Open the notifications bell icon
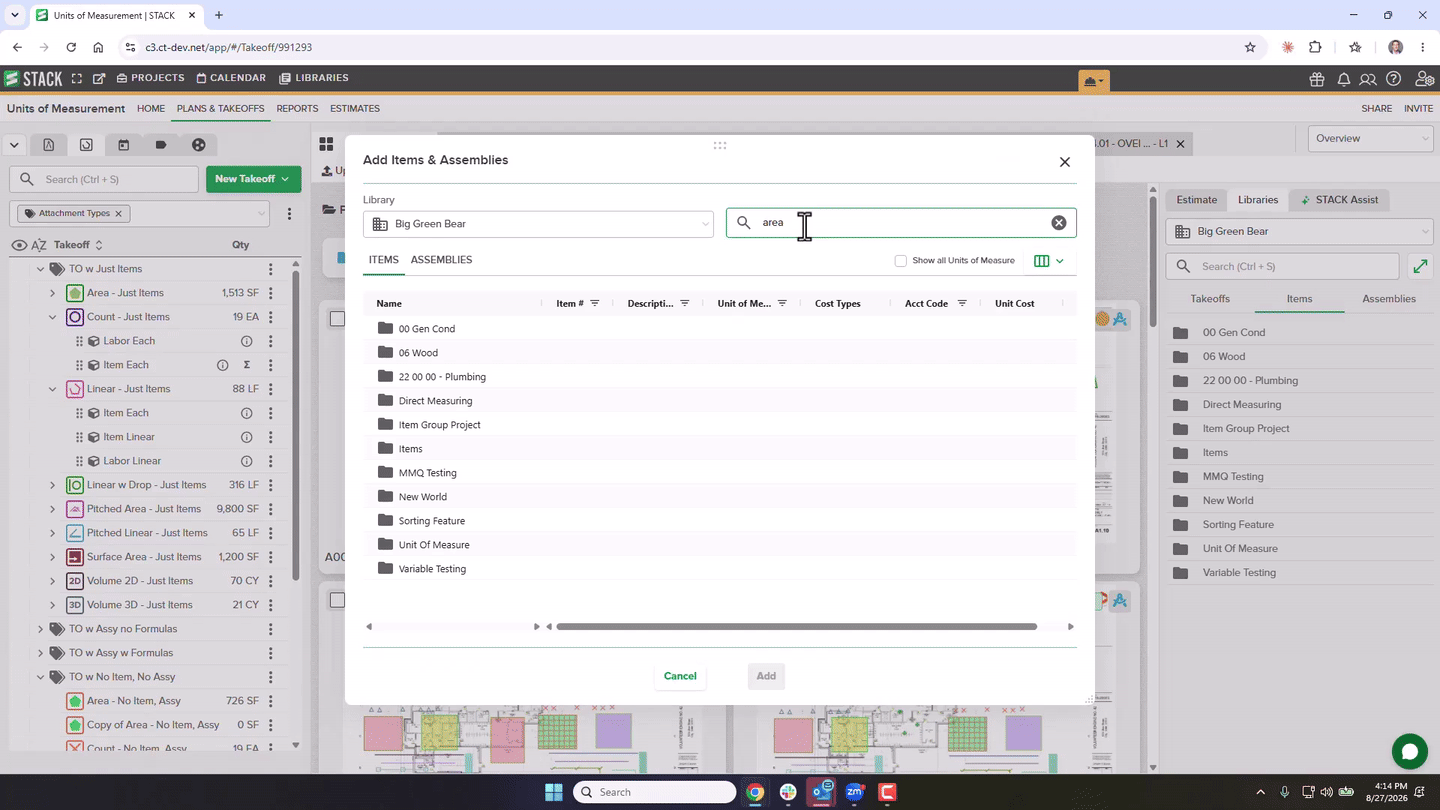This screenshot has height=810, width=1440. [1344, 79]
